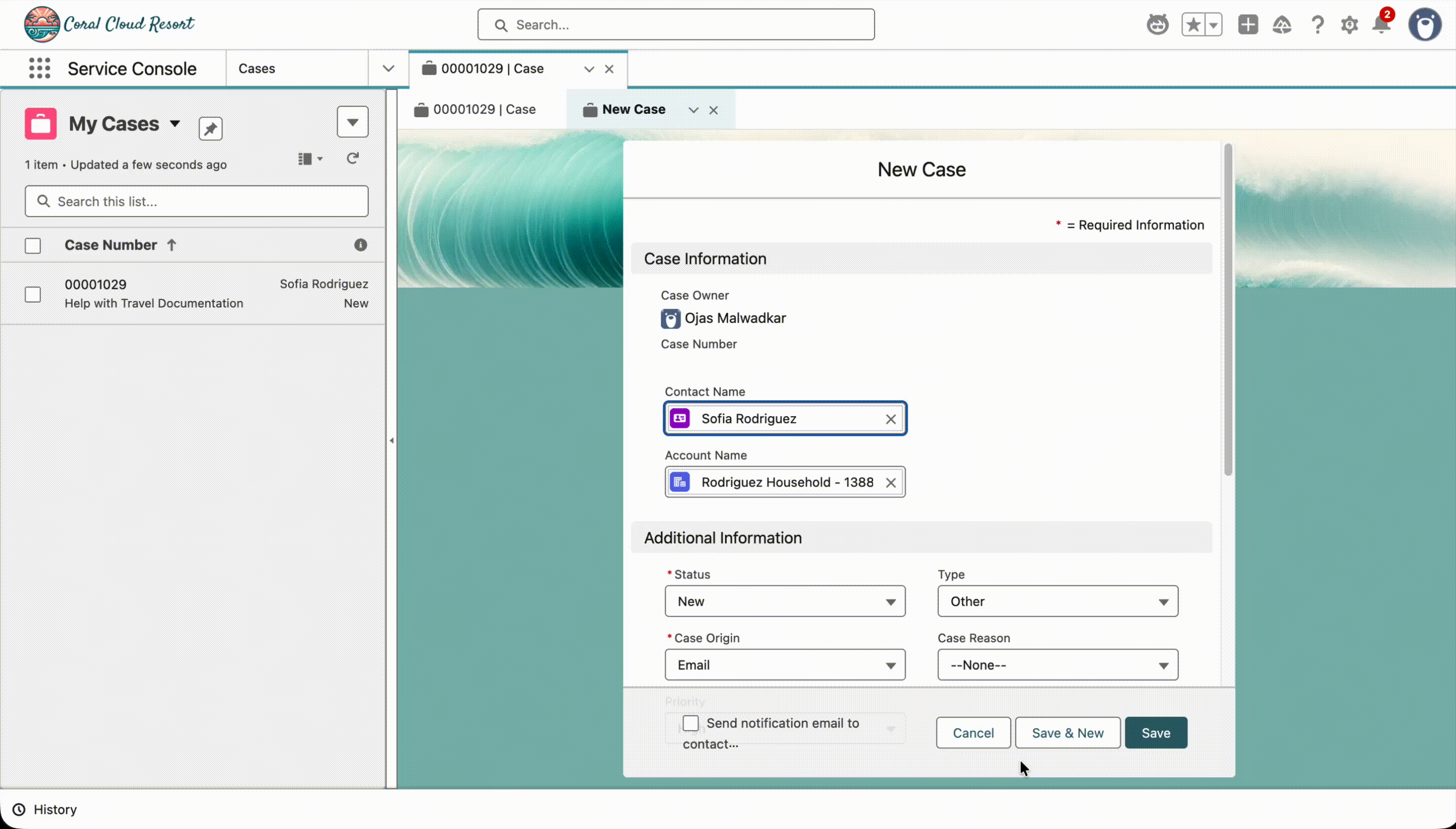The height and width of the screenshot is (829, 1456).
Task: Check Send notification email to contact
Action: pos(690,723)
